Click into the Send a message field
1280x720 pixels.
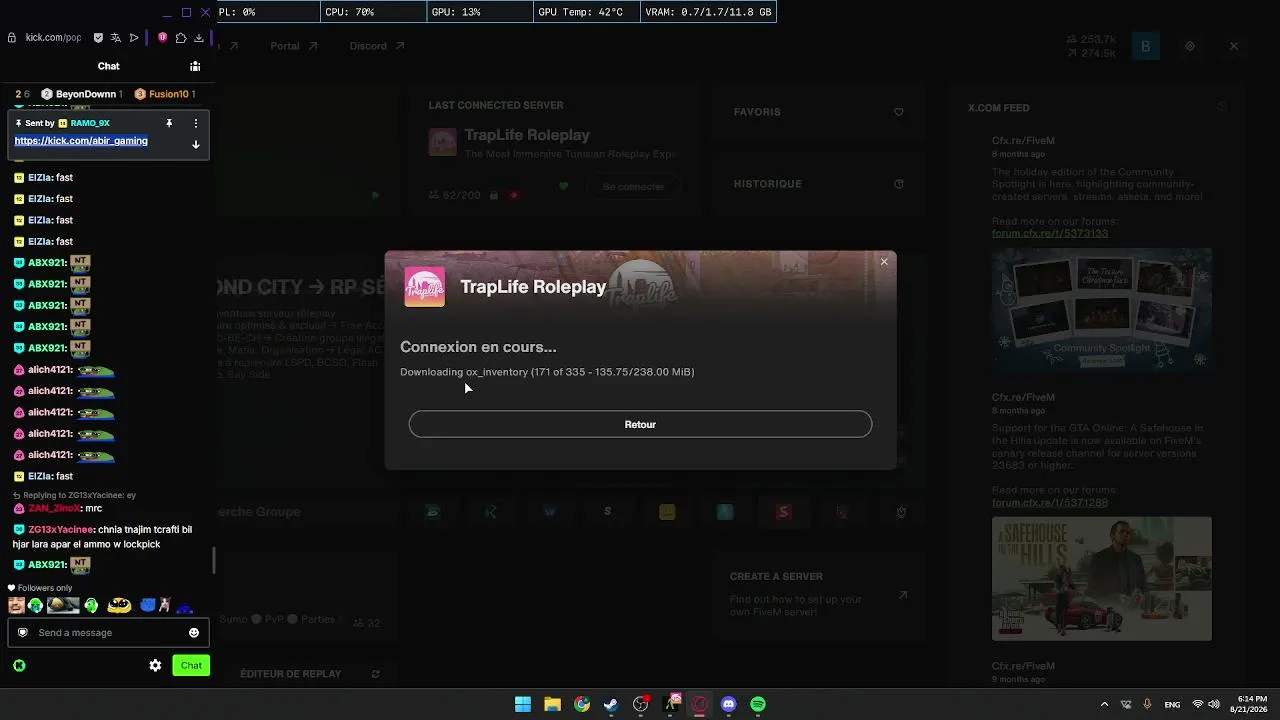(108, 633)
